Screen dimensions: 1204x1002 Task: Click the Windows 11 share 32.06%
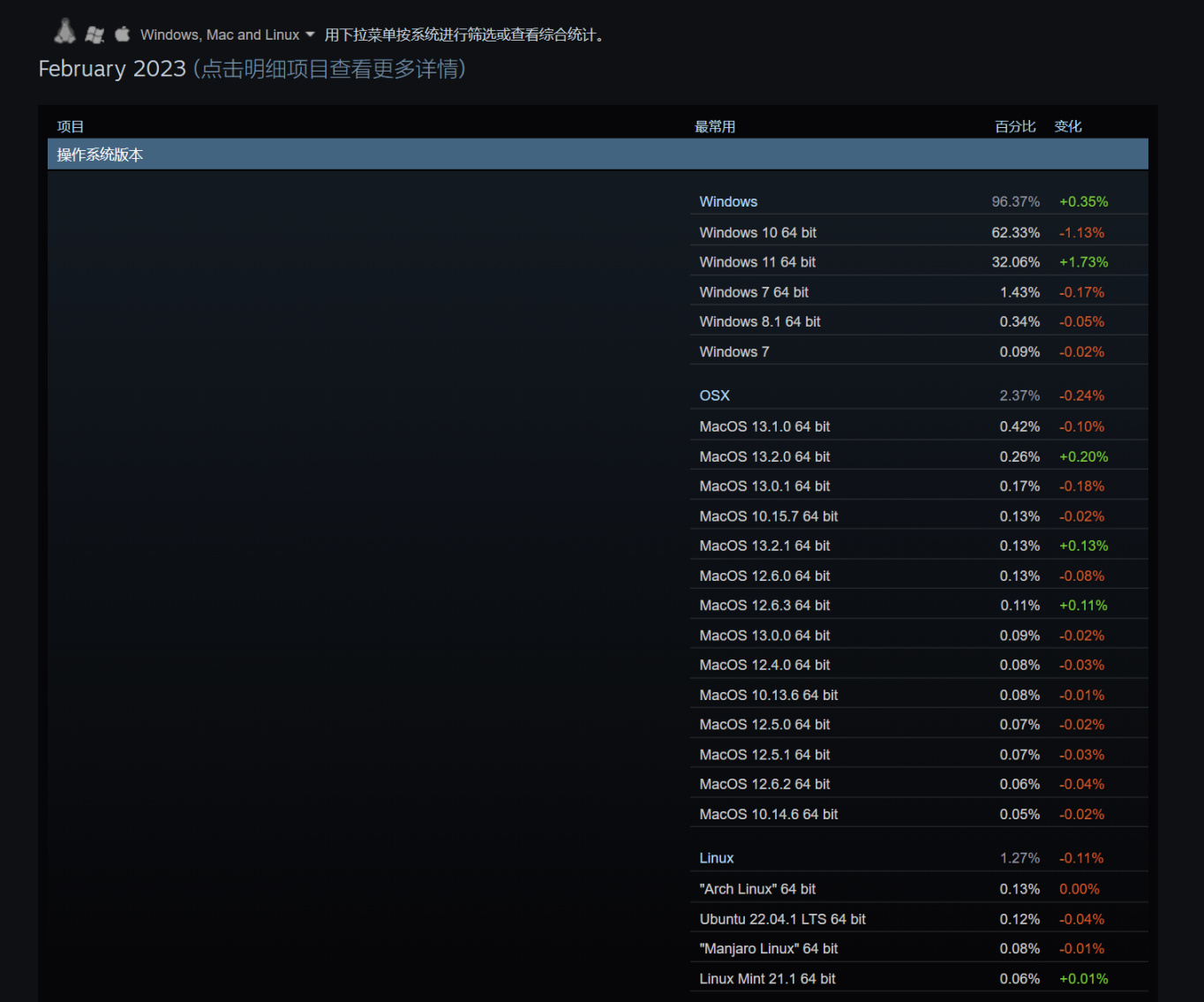coord(1016,262)
